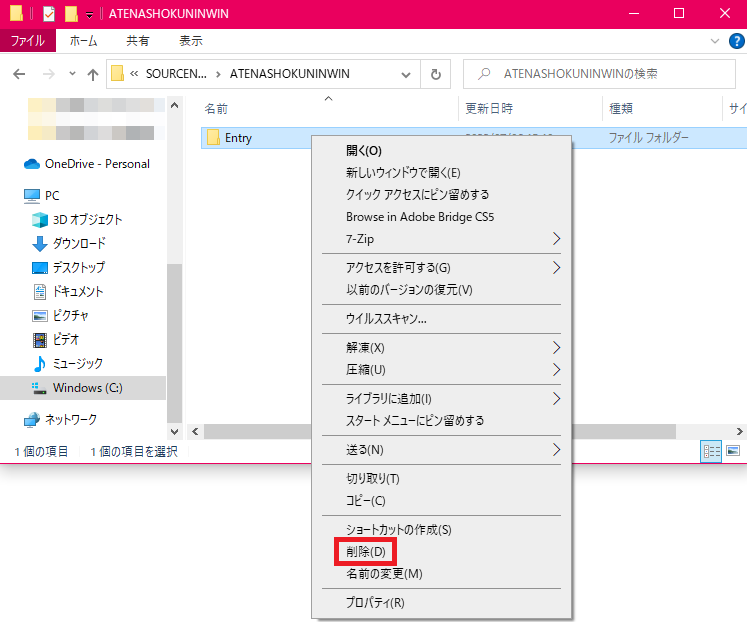Sort by 更新日時 column header
The height and width of the screenshot is (622, 747).
point(489,108)
